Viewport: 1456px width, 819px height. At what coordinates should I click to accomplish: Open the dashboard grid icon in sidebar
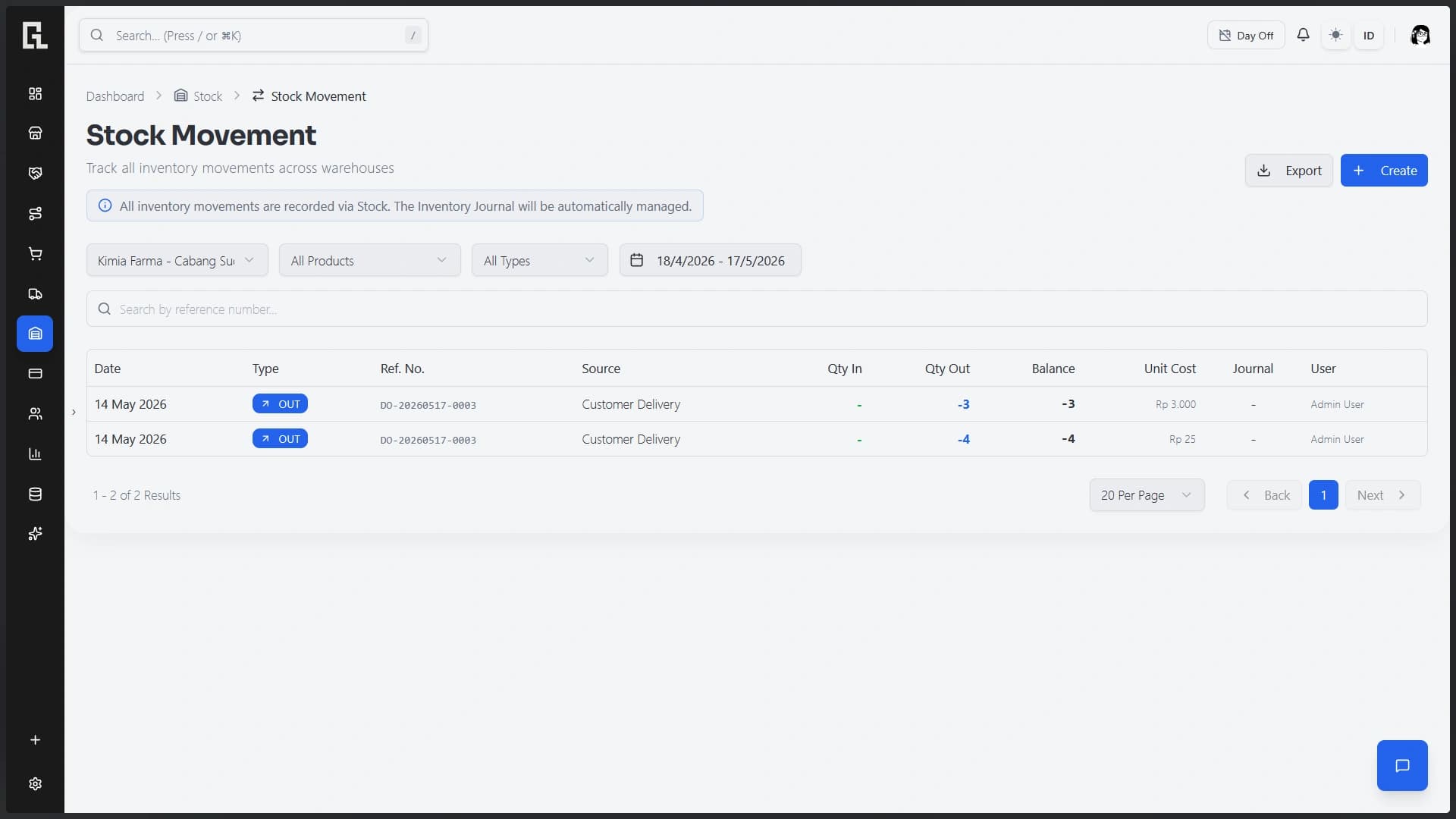(x=35, y=93)
